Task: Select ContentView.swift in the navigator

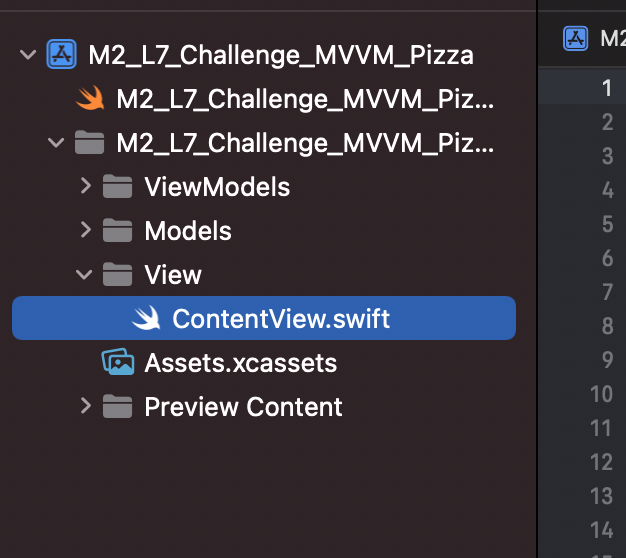Action: [x=264, y=318]
